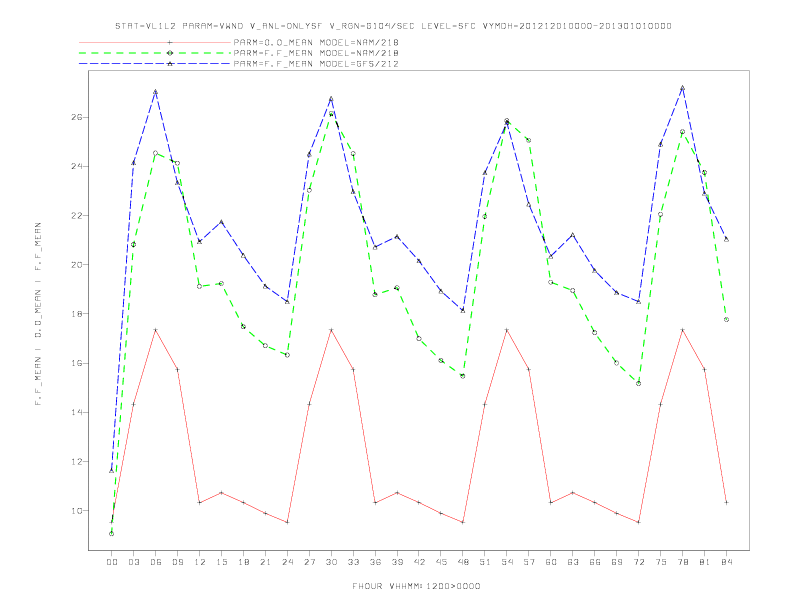This screenshot has height=612, width=792.
Task: Click x-axis tick label 06
Action: (x=156, y=562)
